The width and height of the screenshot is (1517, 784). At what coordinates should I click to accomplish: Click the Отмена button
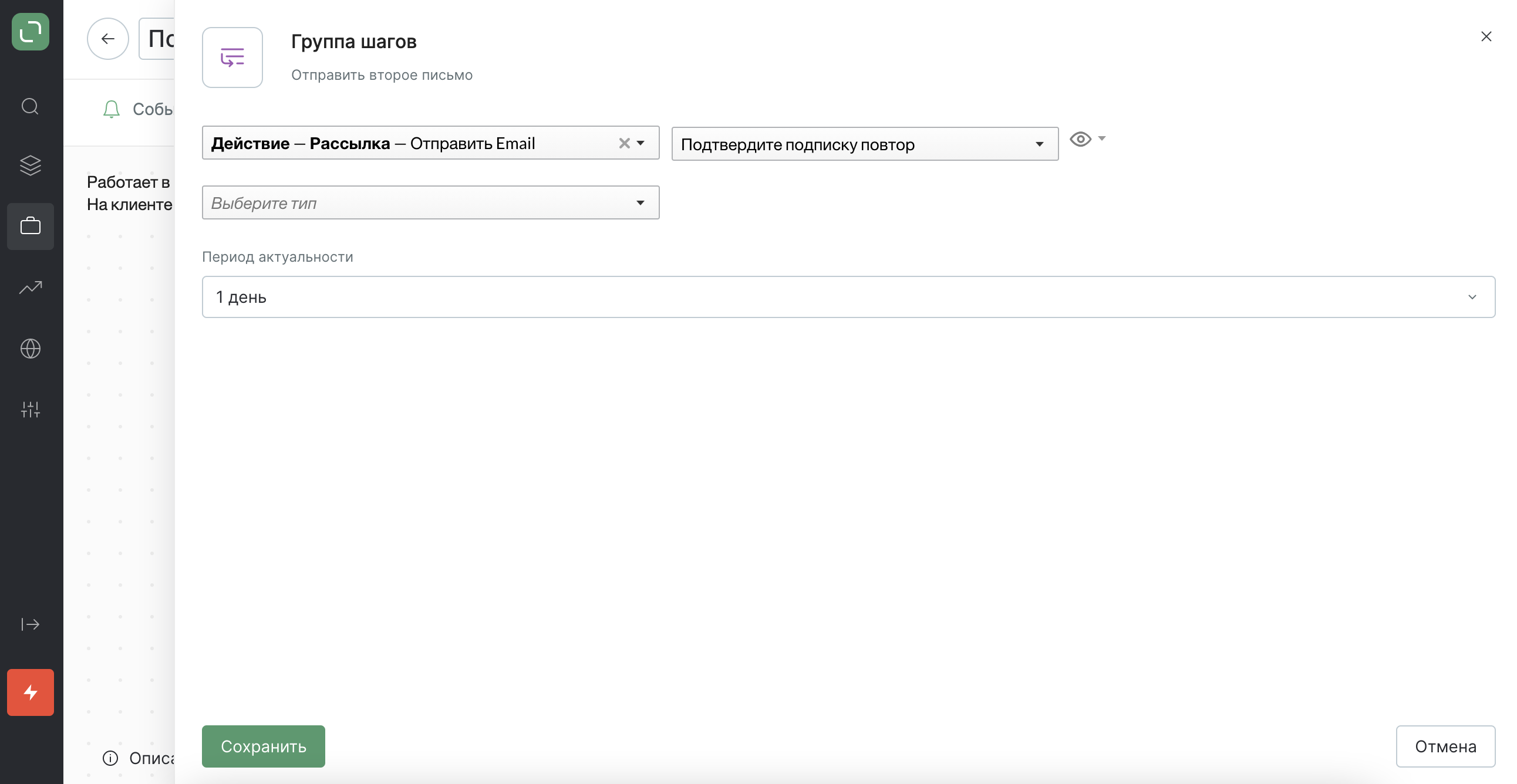coord(1446,746)
